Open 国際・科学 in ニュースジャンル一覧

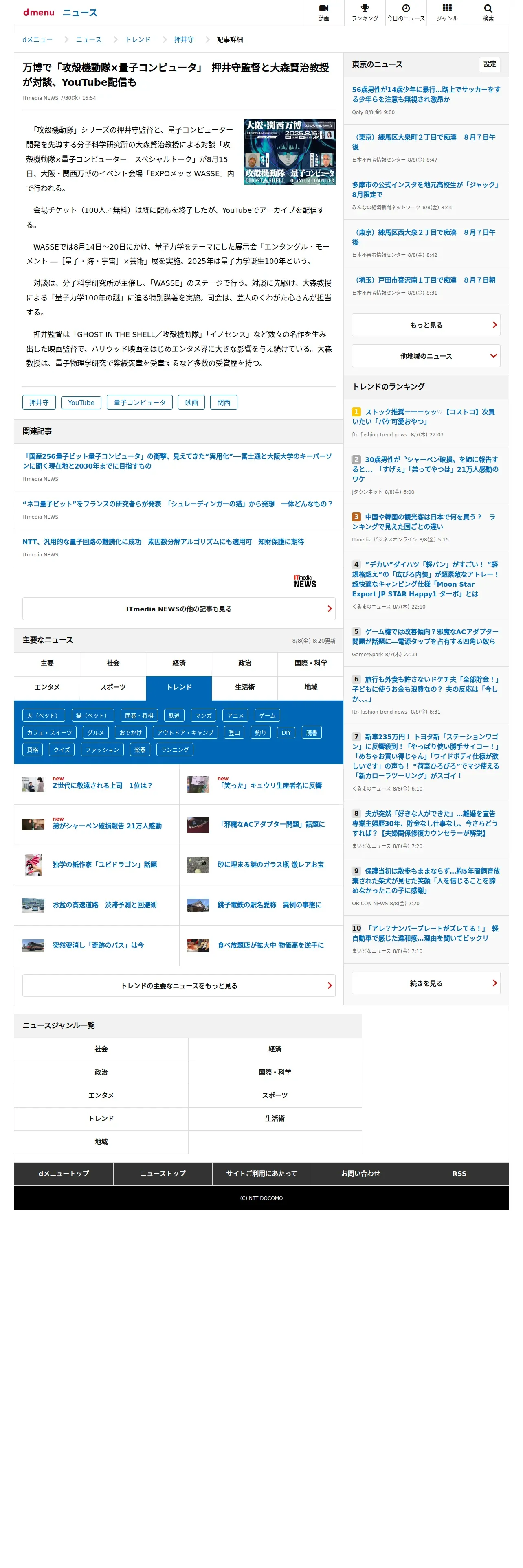pos(275,1072)
